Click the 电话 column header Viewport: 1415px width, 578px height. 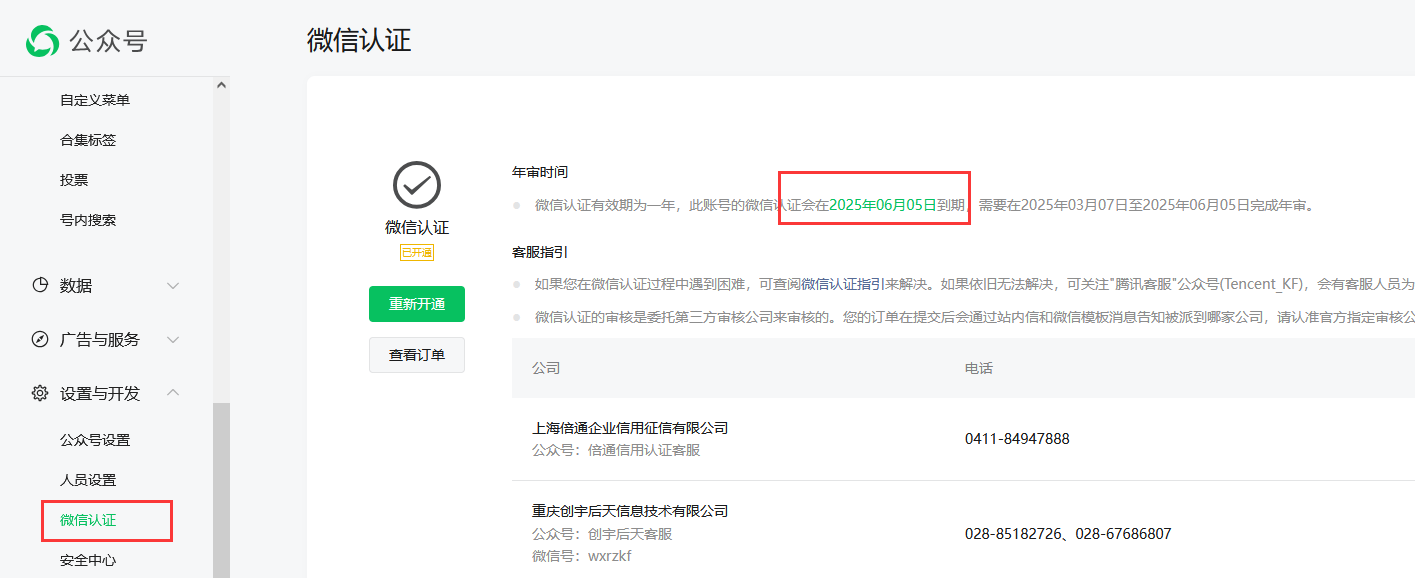click(979, 368)
